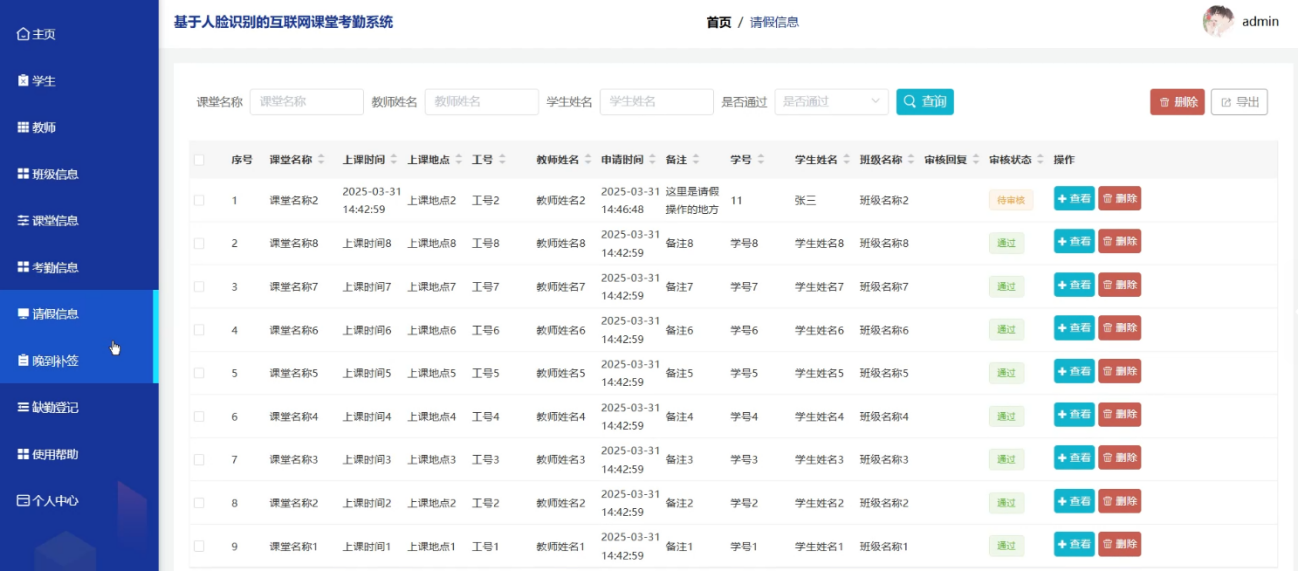Click the sort arrows beside 审核状态 header

pos(1040,160)
